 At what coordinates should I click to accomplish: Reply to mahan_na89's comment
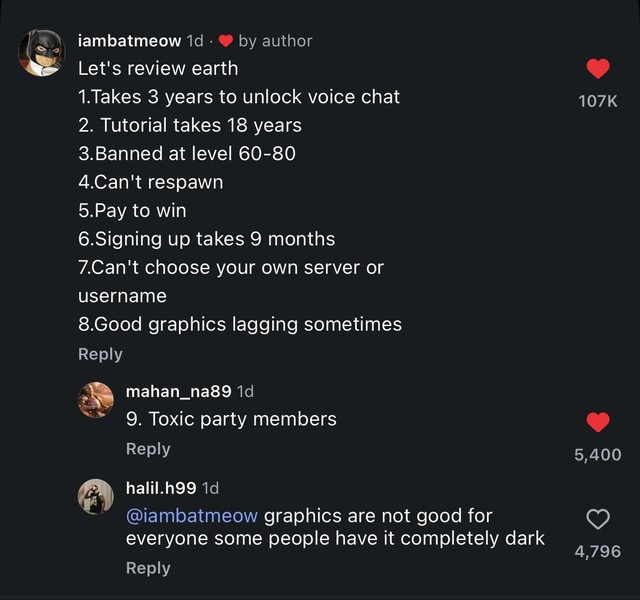tap(148, 449)
